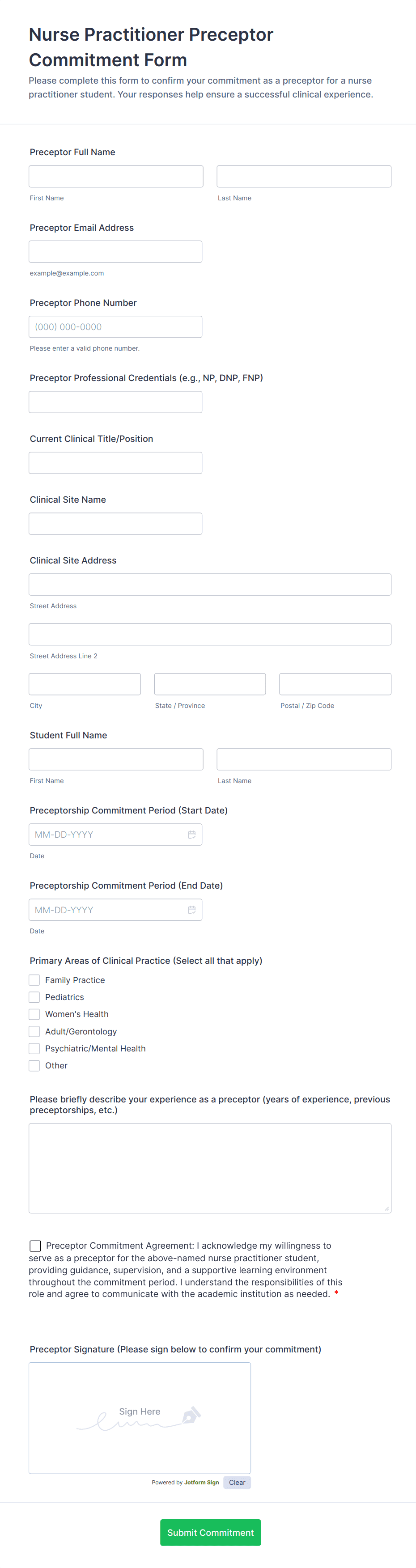Click the Preceptor Email Address field

(115, 251)
